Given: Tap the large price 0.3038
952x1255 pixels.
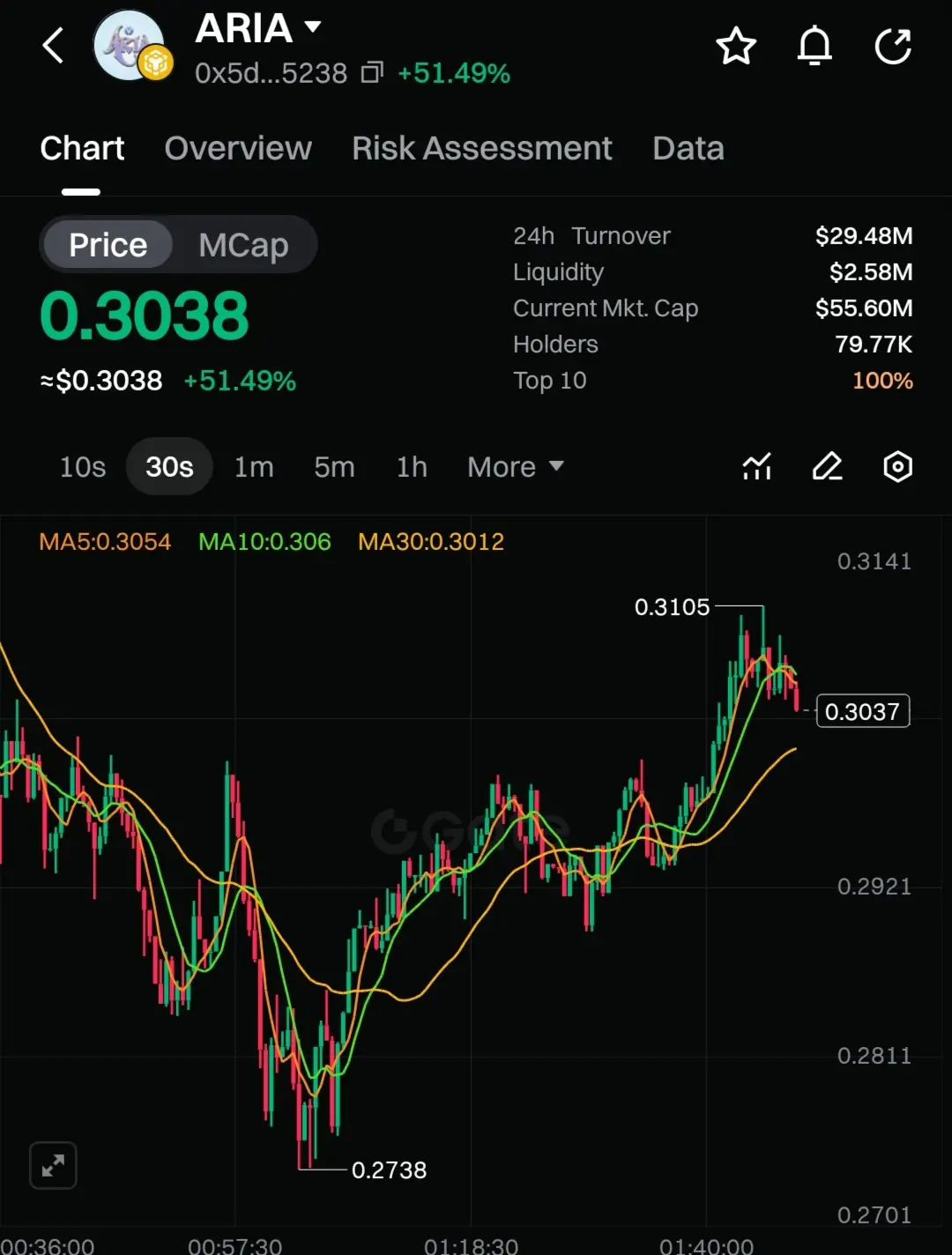Looking at the screenshot, I should (145, 316).
